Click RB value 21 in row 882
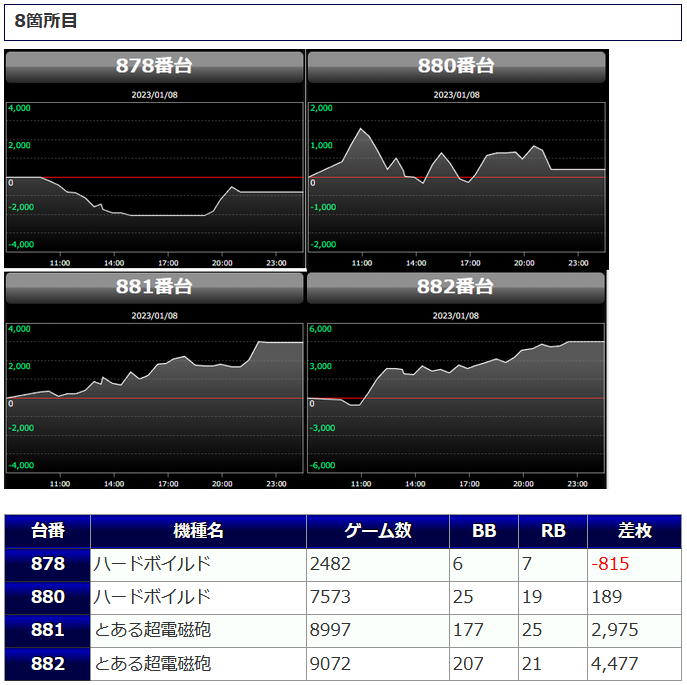The width and height of the screenshot is (687, 685). coord(532,664)
